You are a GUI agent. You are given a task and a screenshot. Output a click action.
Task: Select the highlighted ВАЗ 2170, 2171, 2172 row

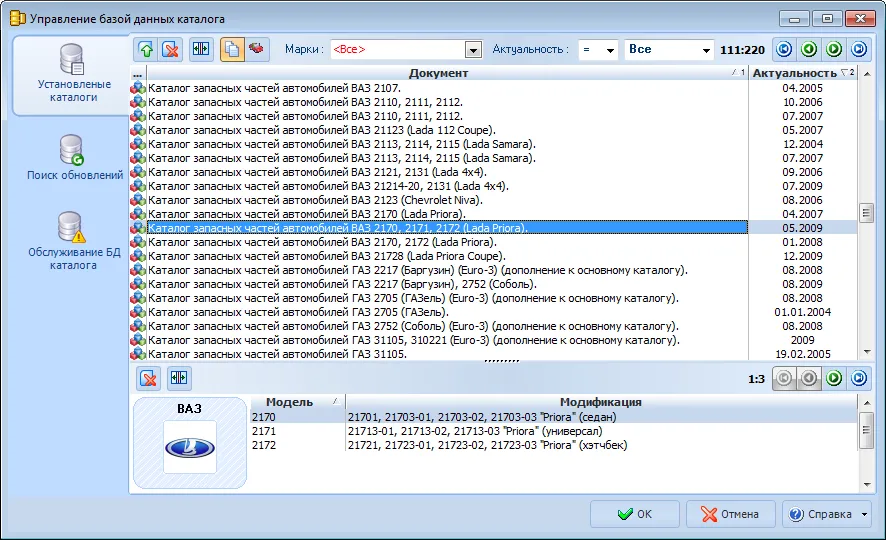tap(448, 228)
